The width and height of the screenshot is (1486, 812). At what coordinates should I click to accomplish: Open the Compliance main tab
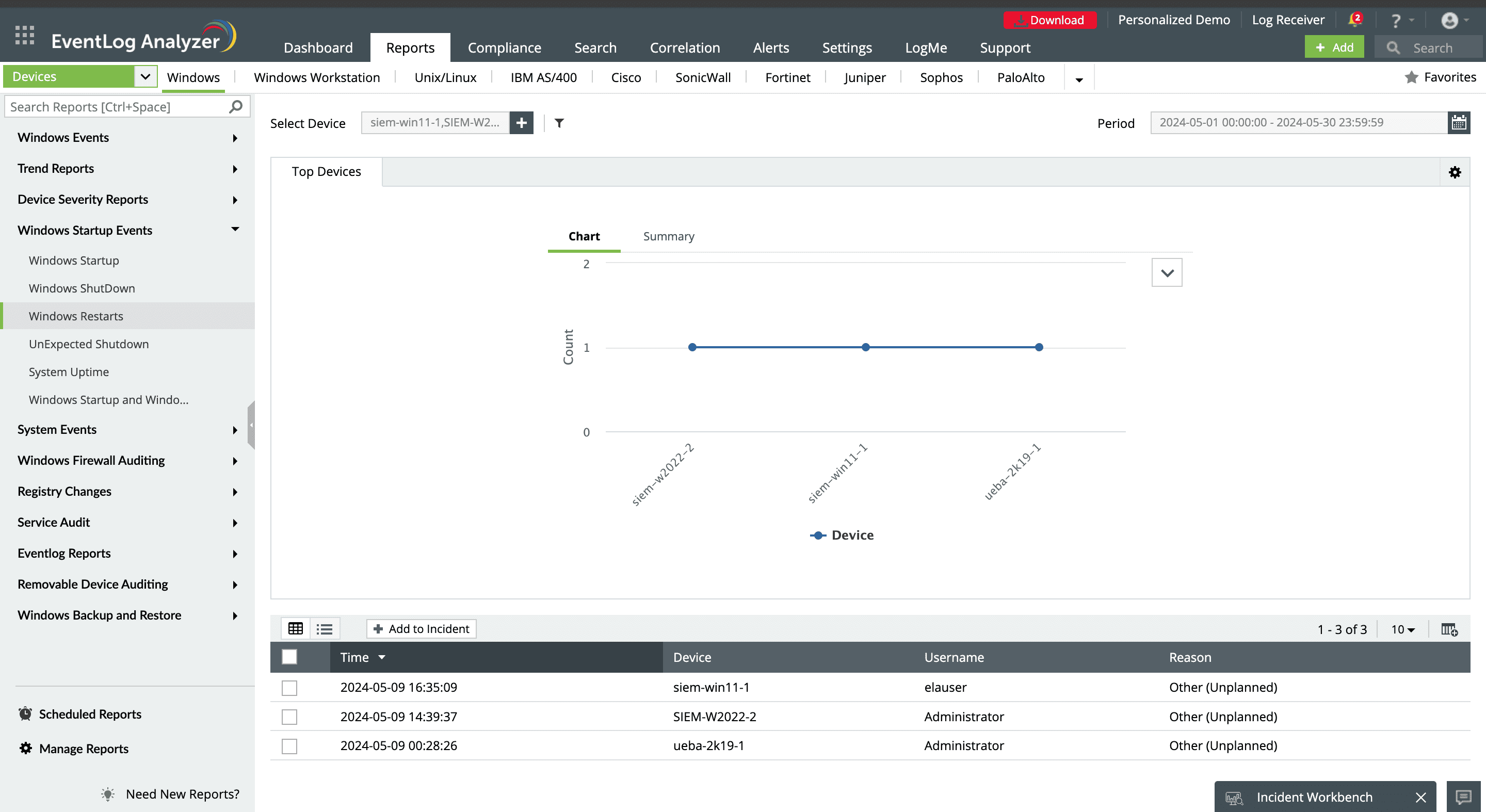point(504,48)
